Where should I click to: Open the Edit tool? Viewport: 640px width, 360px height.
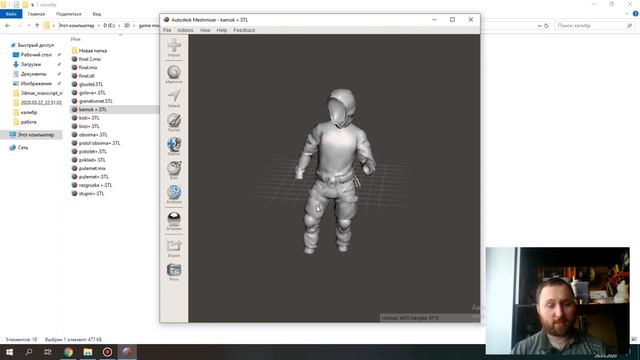point(174,171)
